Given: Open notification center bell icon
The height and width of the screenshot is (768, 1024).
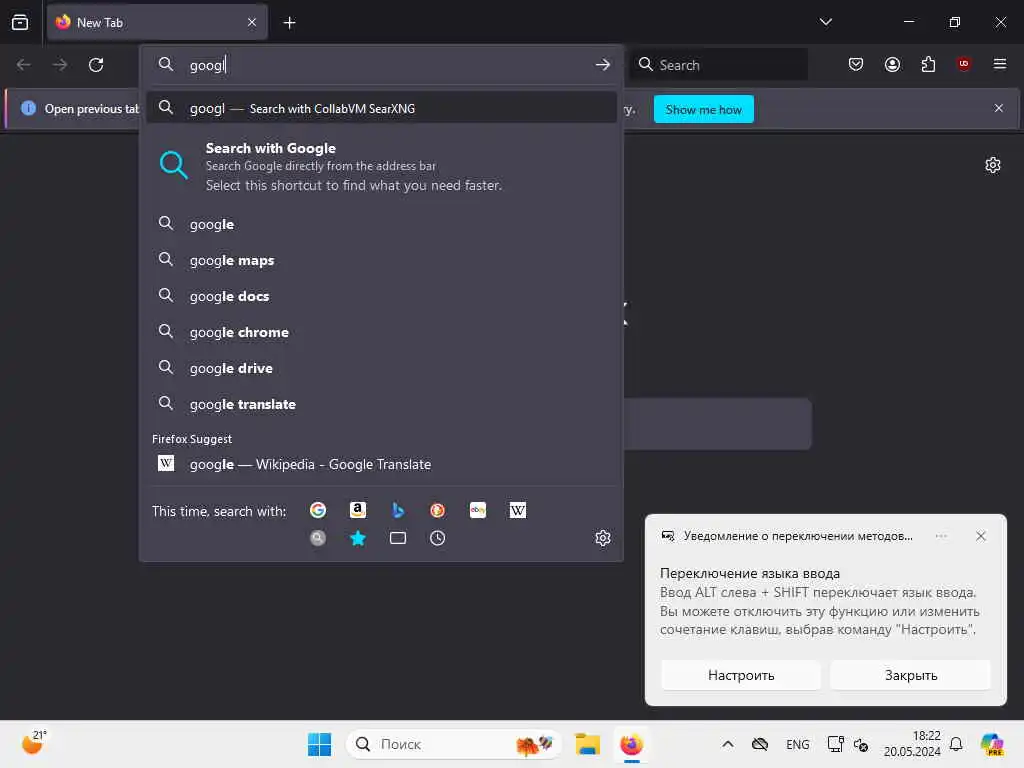Looking at the screenshot, I should tap(956, 744).
